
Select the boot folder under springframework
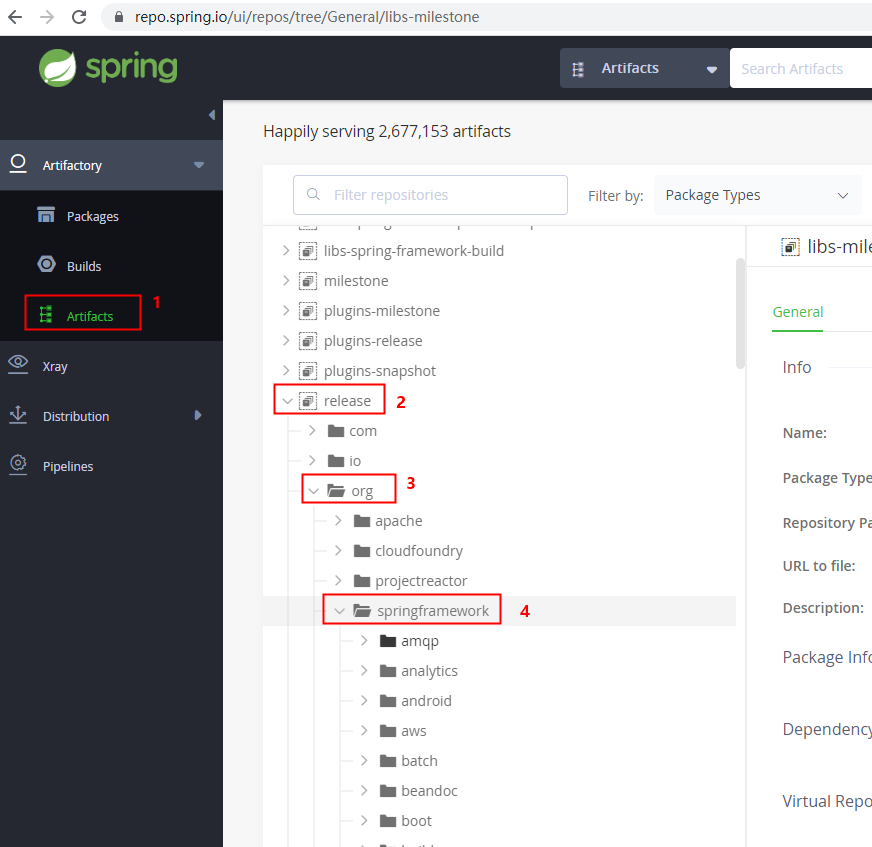(416, 820)
